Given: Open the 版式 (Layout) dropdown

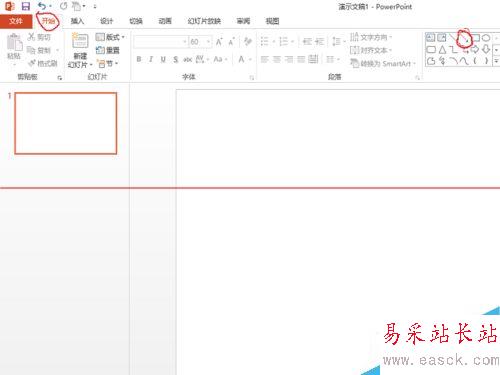Looking at the screenshot, I should 110,37.
